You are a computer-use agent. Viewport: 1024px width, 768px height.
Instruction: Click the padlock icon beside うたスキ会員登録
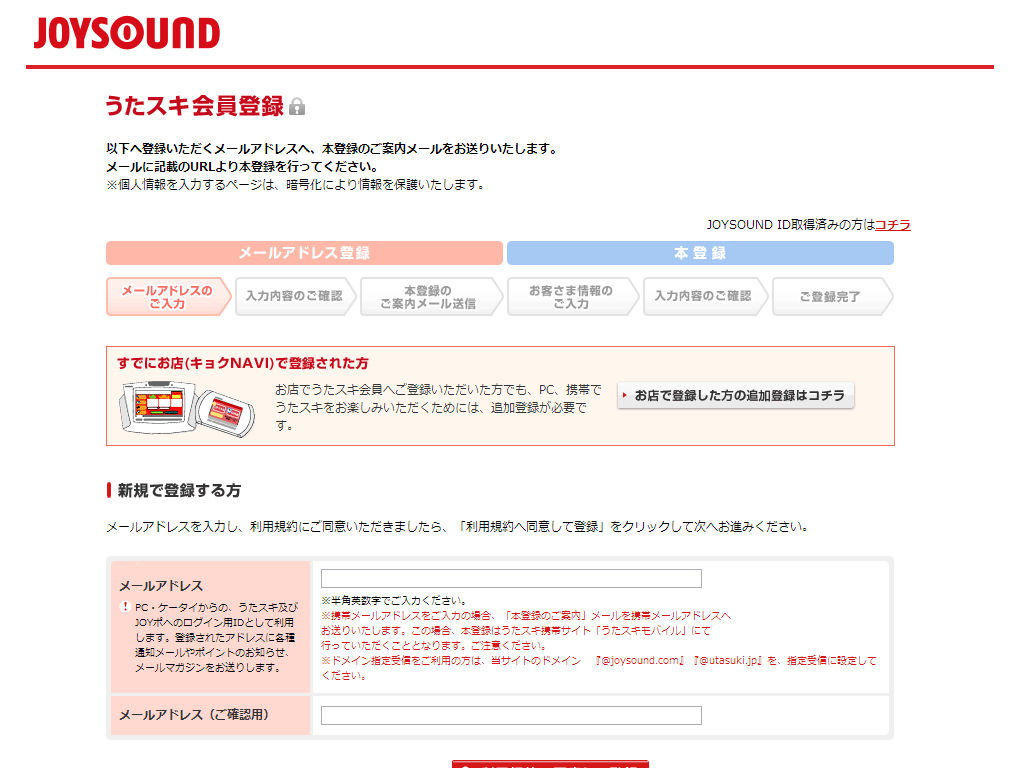[297, 106]
